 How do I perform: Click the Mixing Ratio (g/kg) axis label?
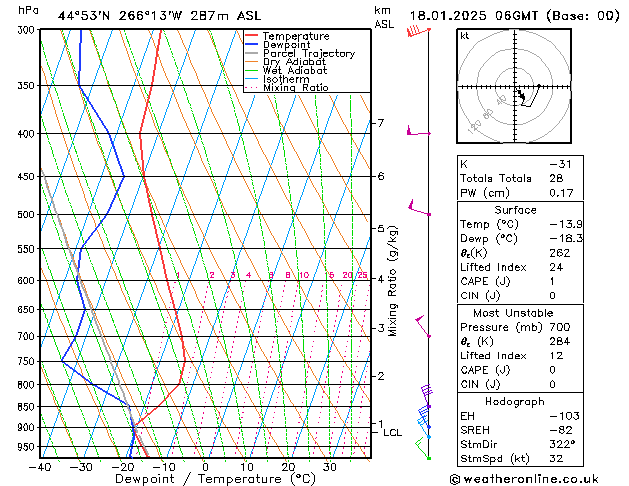point(392,281)
